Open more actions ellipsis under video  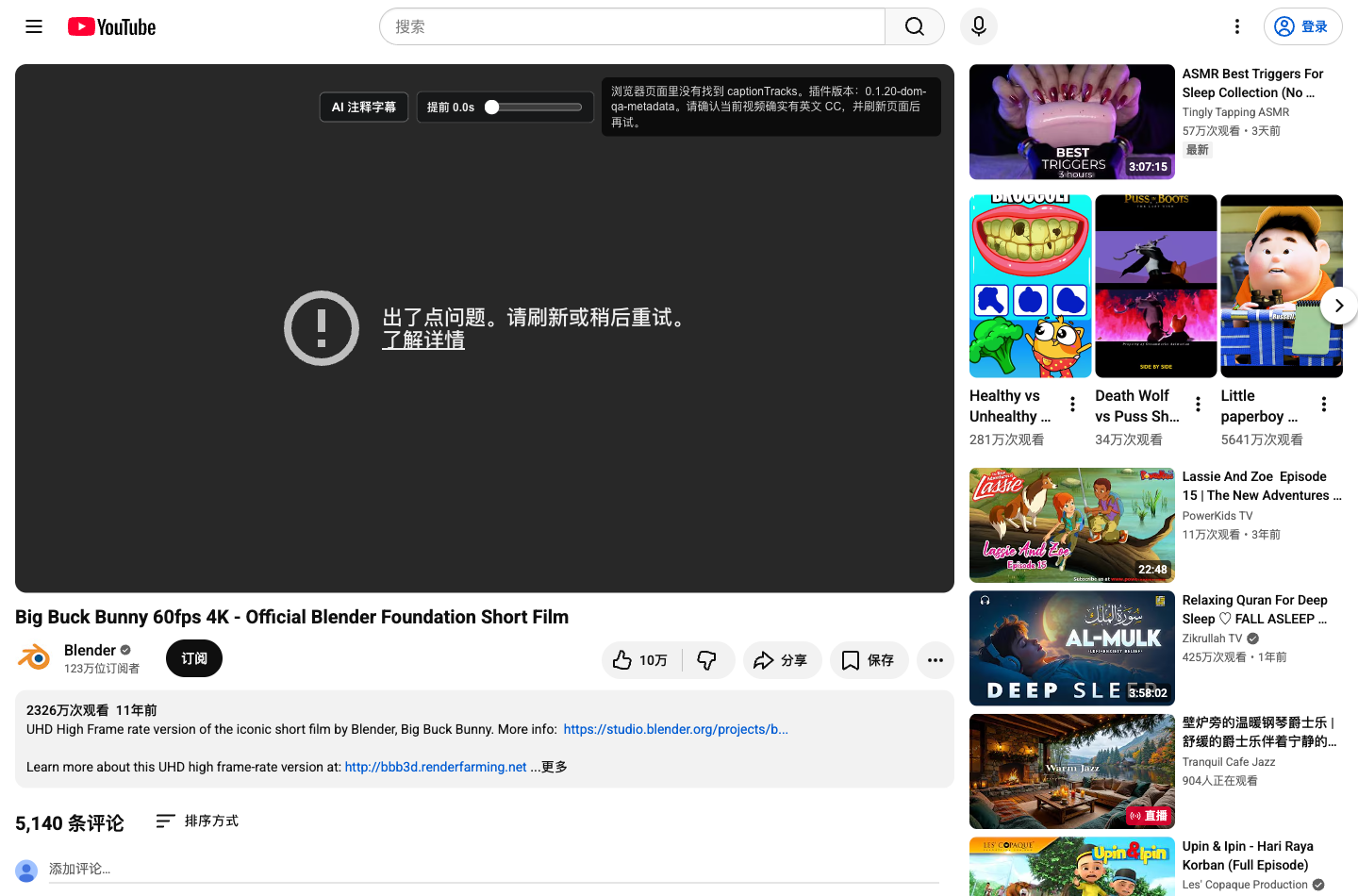point(936,660)
